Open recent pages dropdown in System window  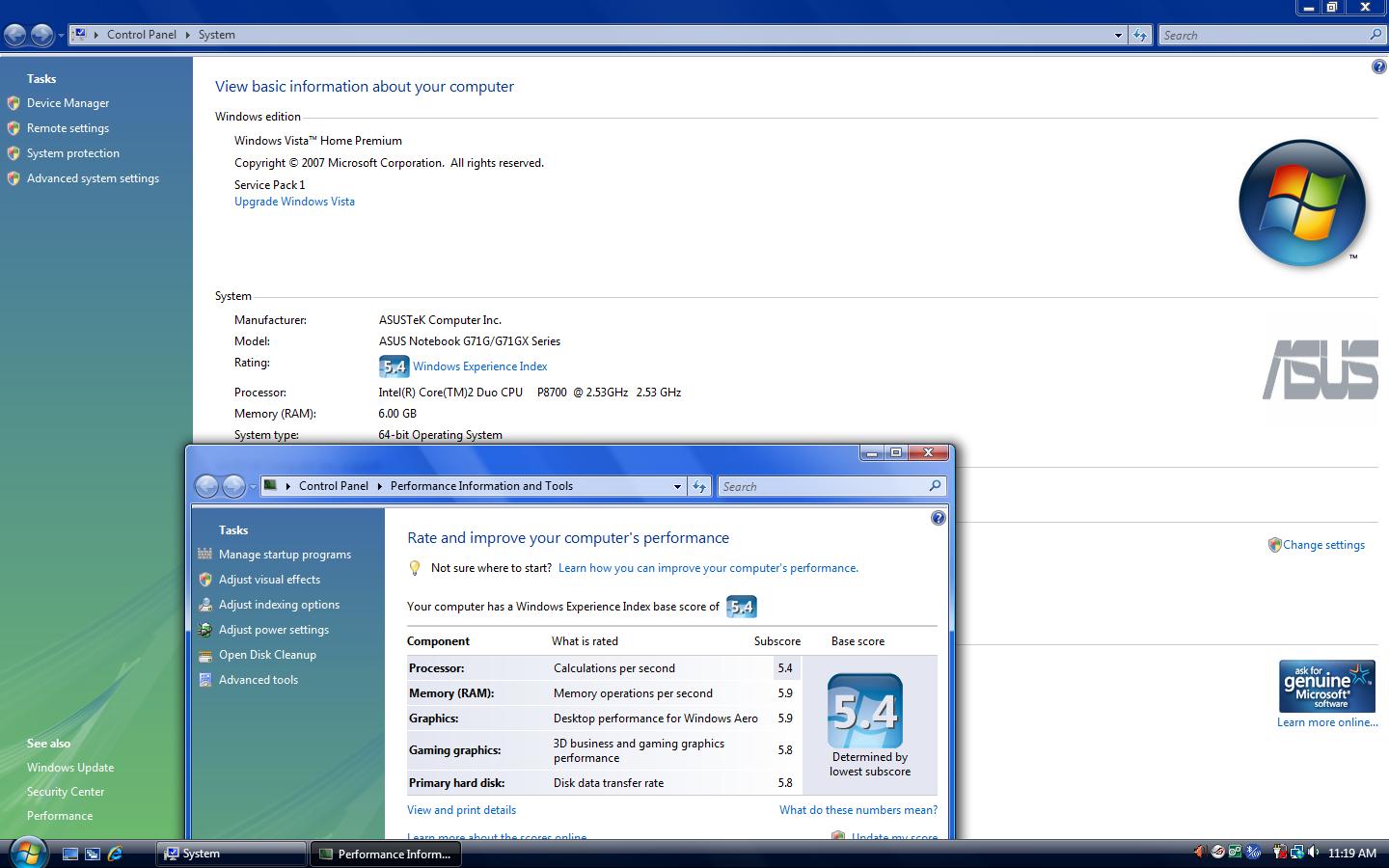[61, 36]
